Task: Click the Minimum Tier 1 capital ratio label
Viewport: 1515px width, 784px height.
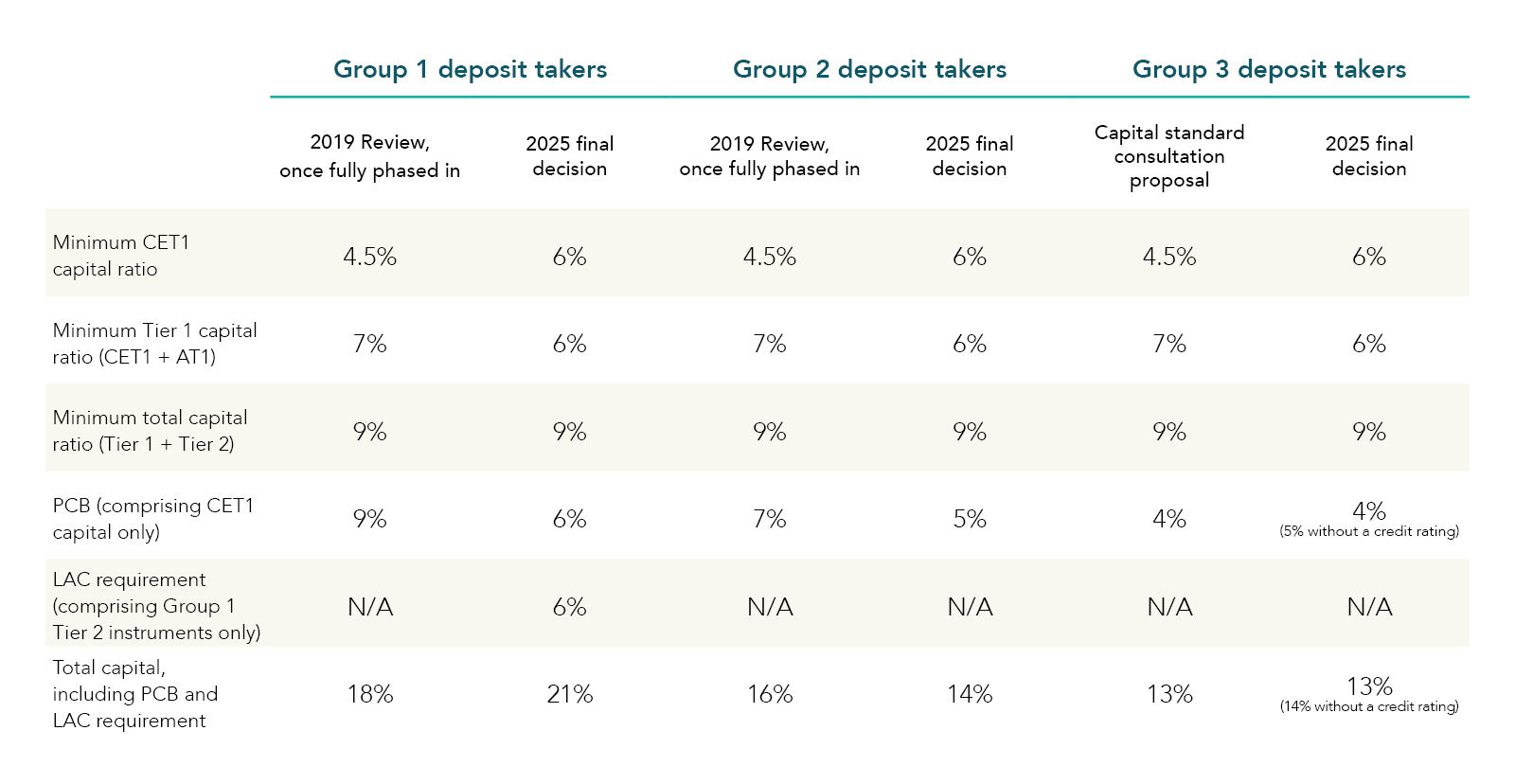Action: pos(154,344)
